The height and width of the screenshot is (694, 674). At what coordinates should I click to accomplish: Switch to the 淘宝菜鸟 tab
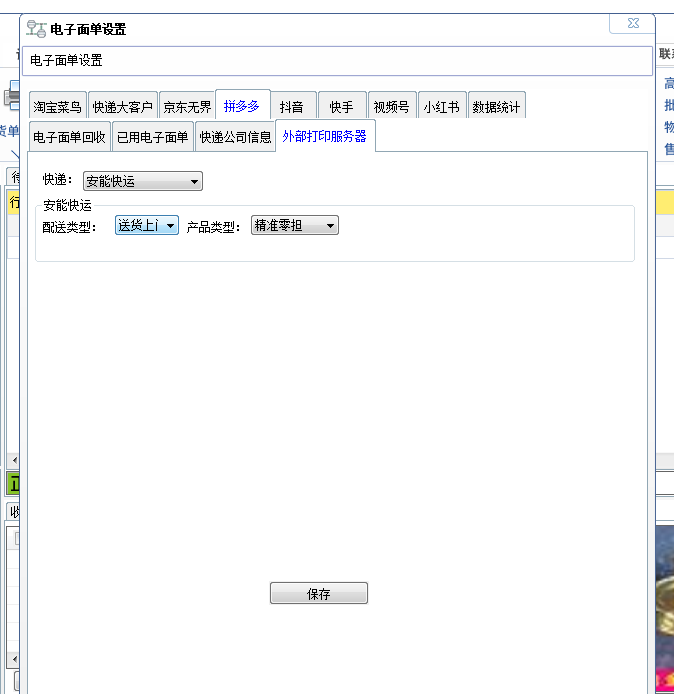tap(57, 107)
